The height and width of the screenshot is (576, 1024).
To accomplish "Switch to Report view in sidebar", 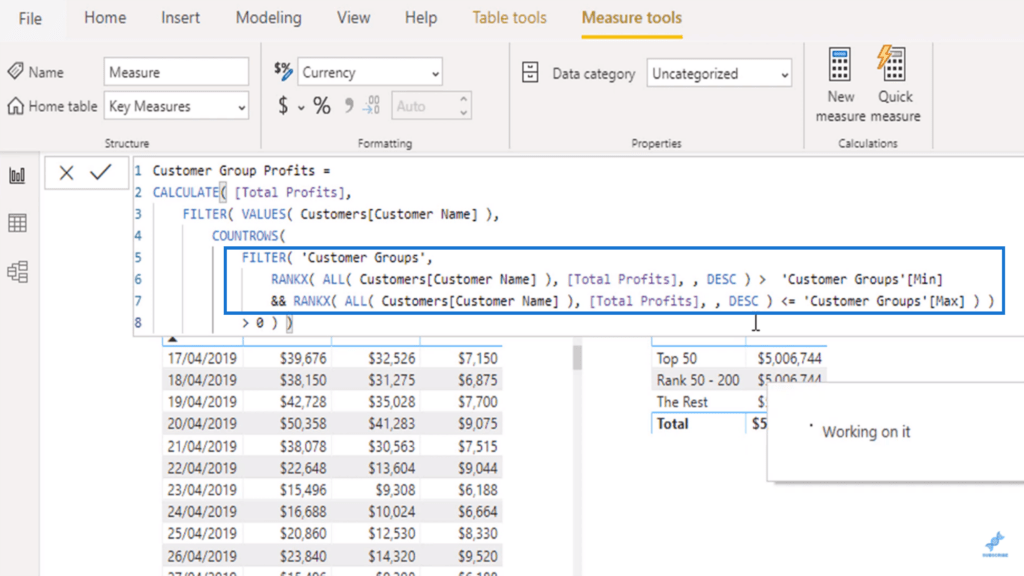I will pyautogui.click(x=18, y=175).
